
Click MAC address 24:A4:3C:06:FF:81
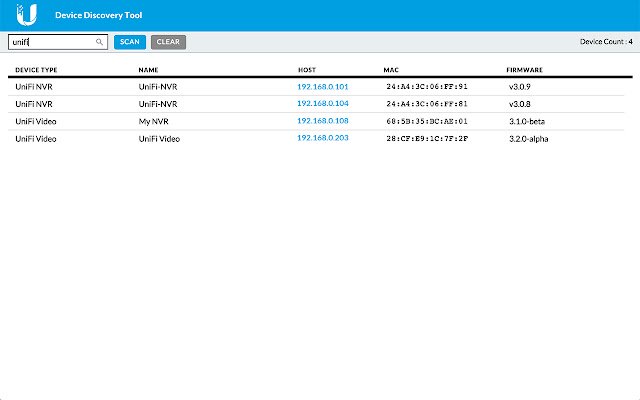(x=427, y=104)
